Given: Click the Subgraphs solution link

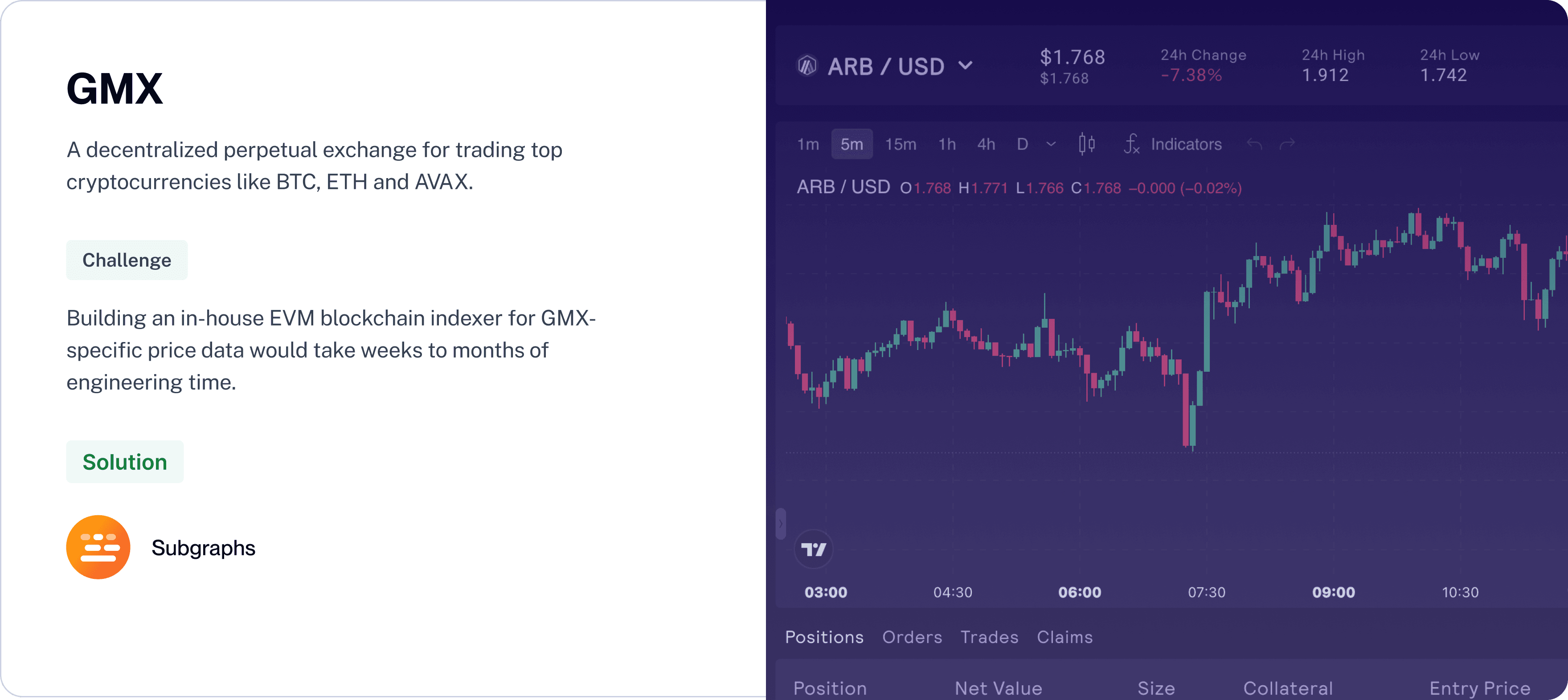Looking at the screenshot, I should 203,548.
